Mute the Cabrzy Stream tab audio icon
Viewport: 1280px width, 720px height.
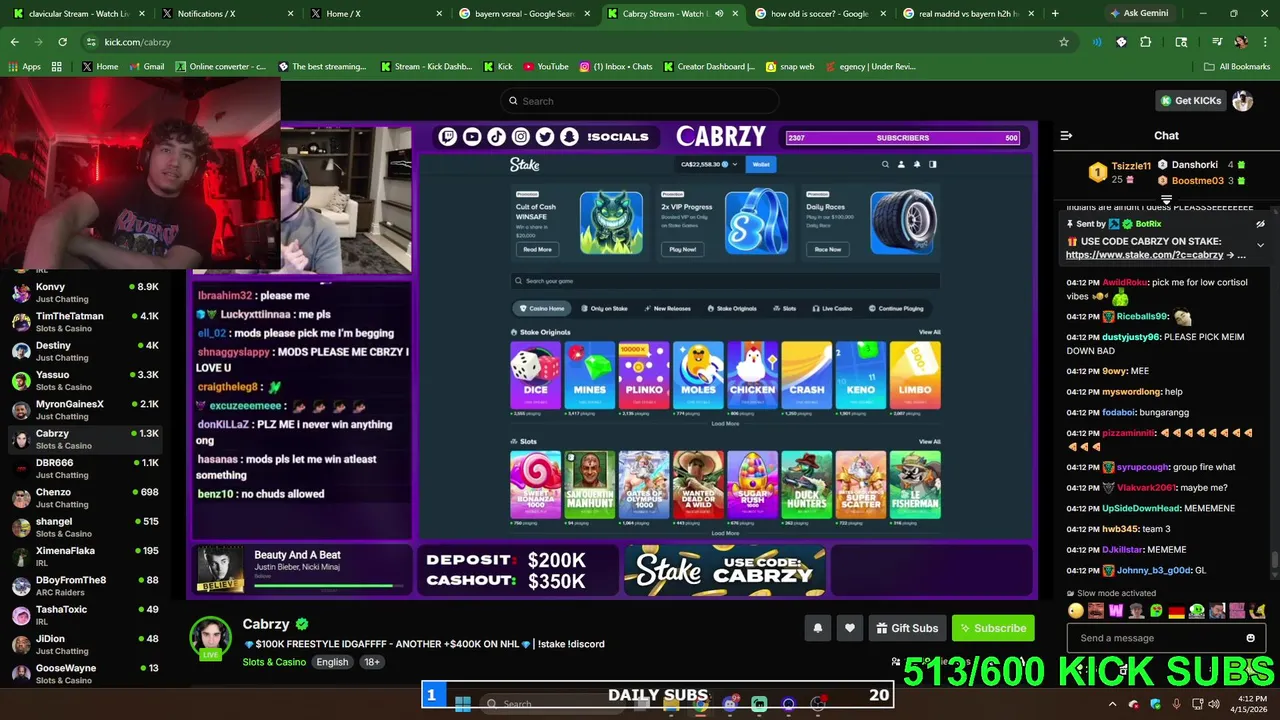coord(718,14)
